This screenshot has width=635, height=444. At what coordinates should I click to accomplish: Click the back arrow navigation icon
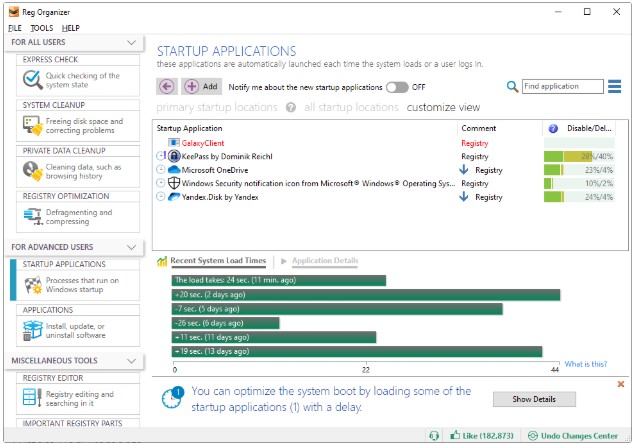click(x=166, y=87)
